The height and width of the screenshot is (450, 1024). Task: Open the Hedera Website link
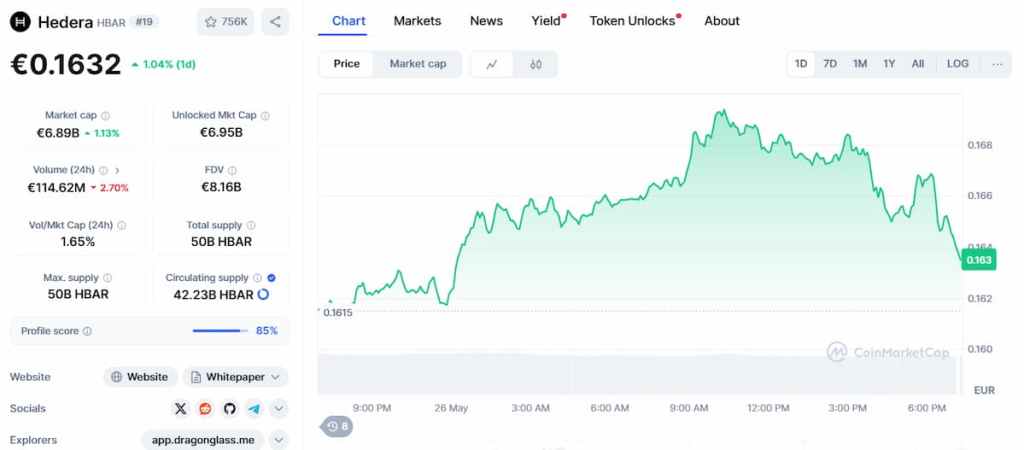click(x=140, y=377)
